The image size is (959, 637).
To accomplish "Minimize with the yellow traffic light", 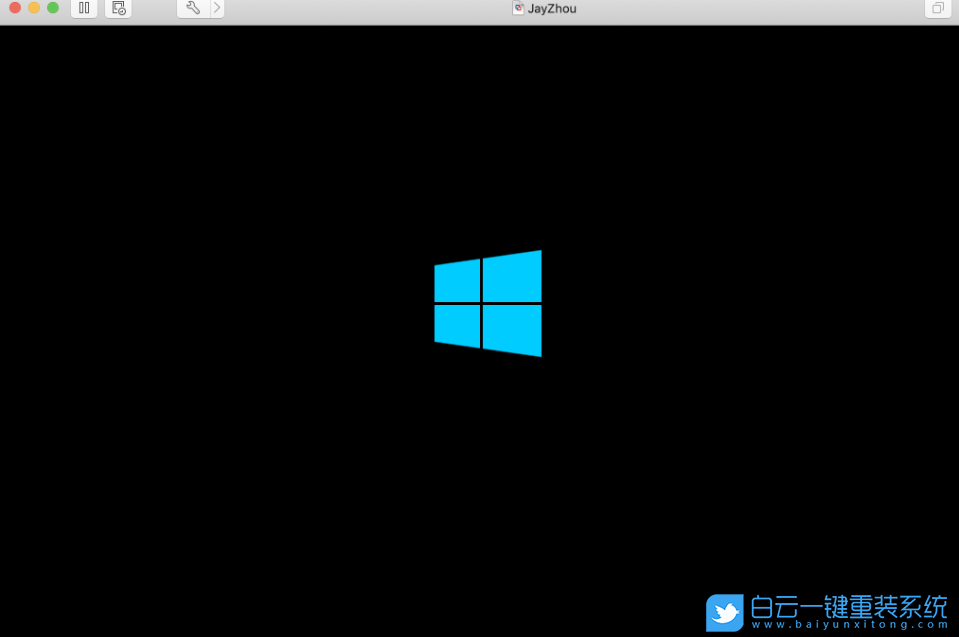I will coord(33,8).
